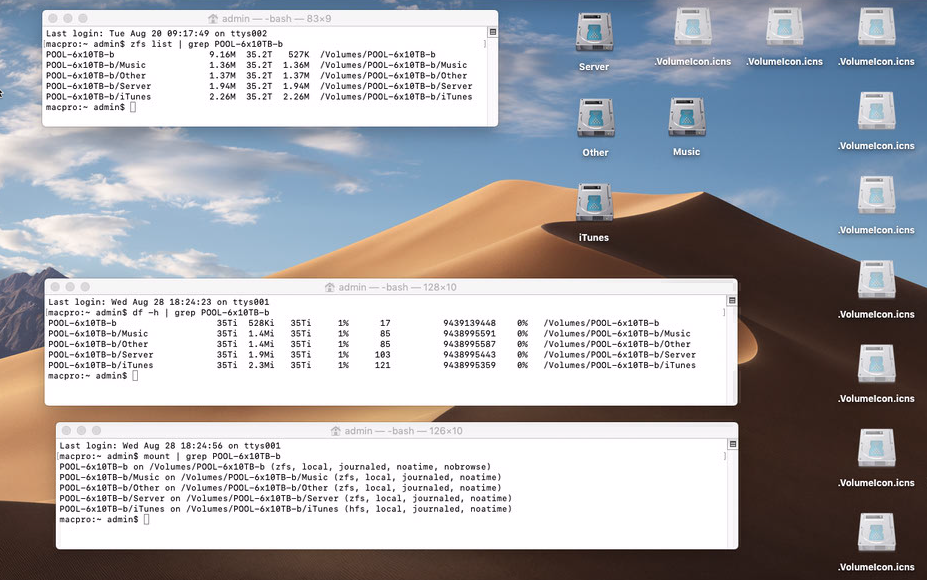Click the title "admin — -bash — 126×10"

(403, 430)
